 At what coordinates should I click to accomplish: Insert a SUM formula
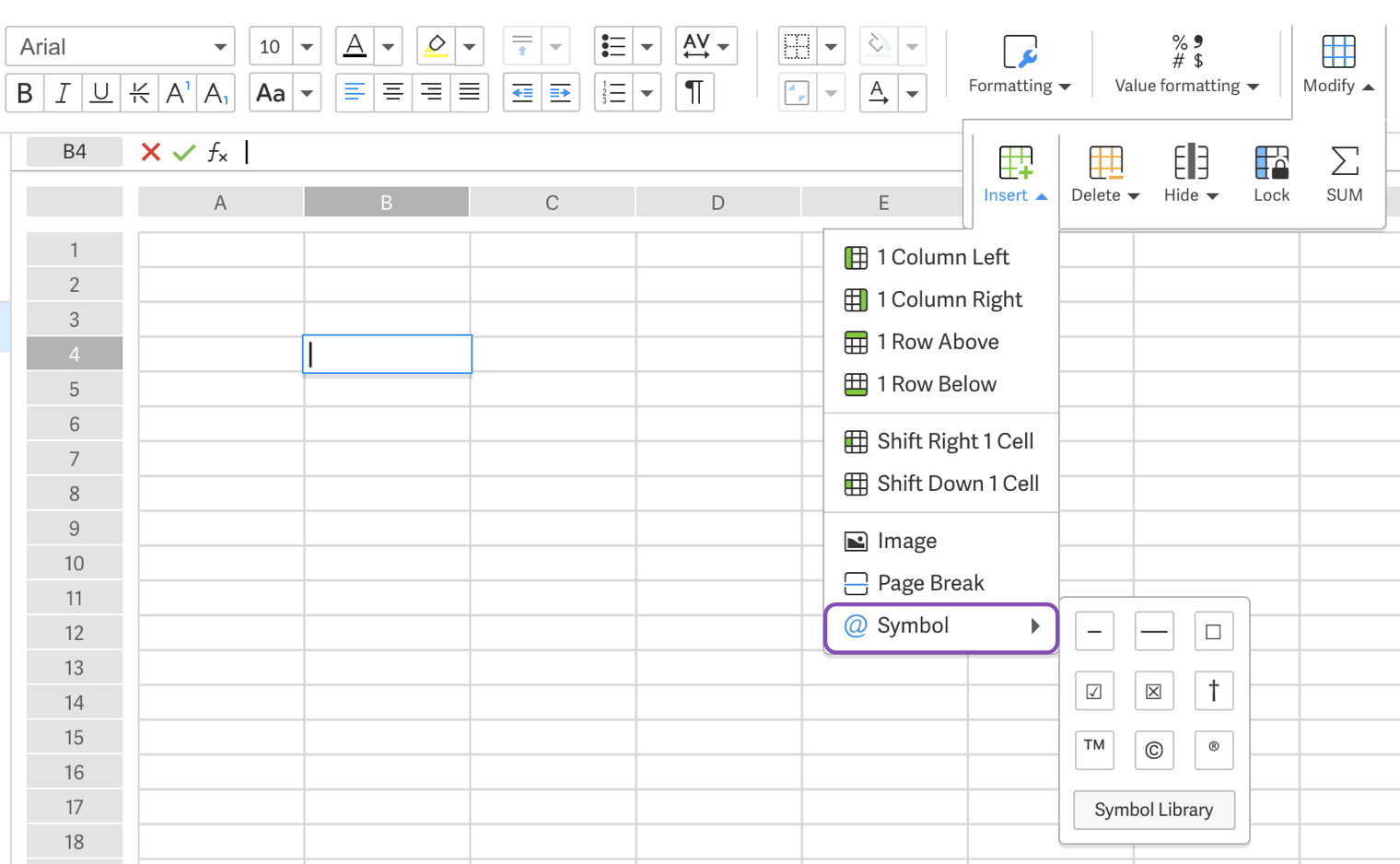point(1344,174)
